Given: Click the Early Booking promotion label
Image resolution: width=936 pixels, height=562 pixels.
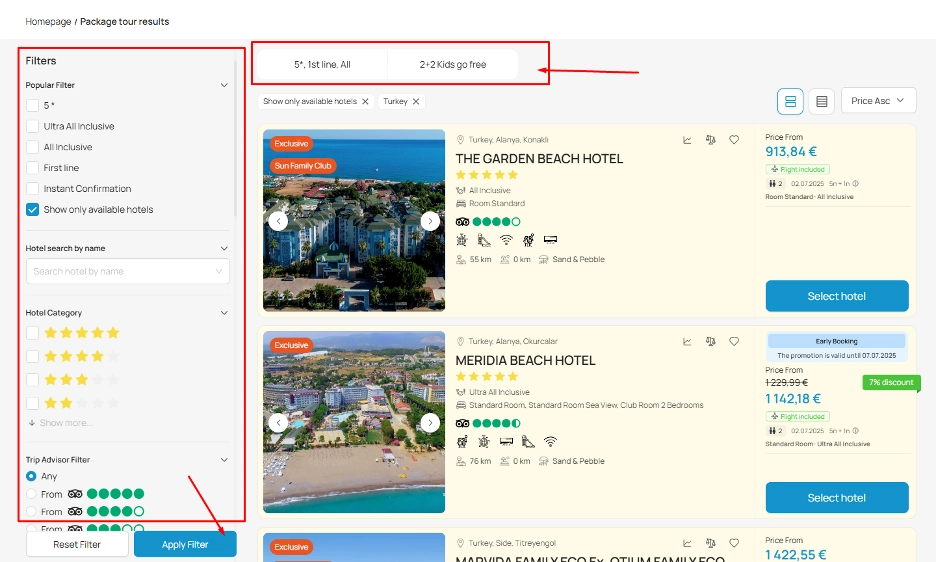Looking at the screenshot, I should (836, 341).
